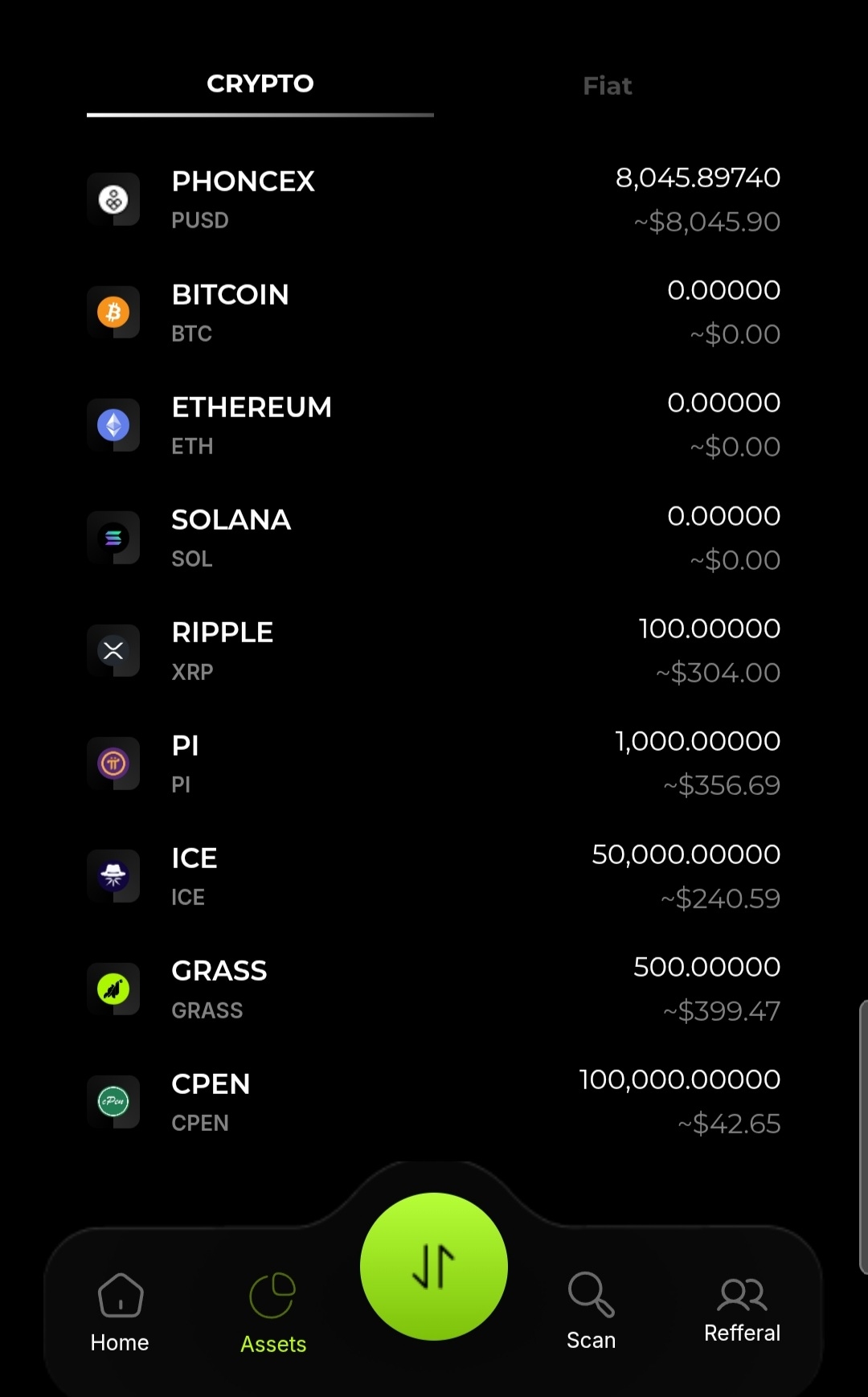The image size is (868, 1397).
Task: Tap the Solana coin icon
Action: point(113,538)
